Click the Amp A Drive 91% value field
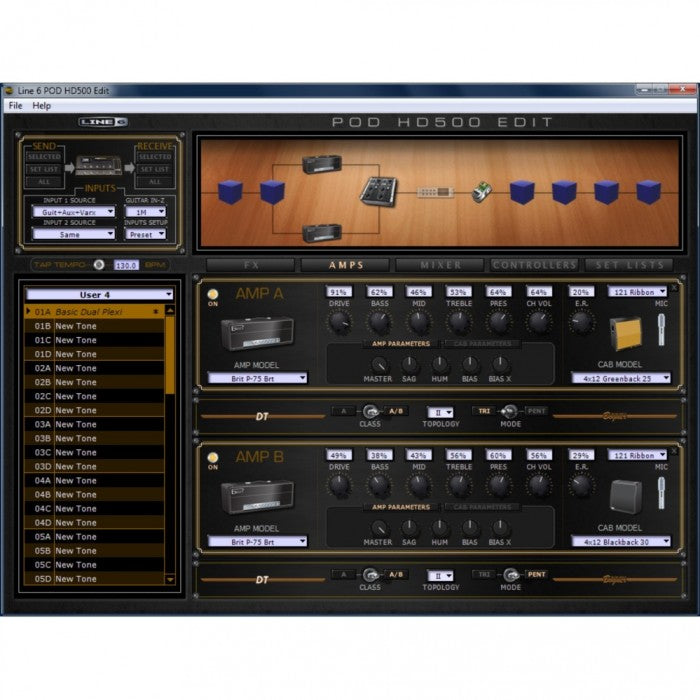 [x=339, y=292]
